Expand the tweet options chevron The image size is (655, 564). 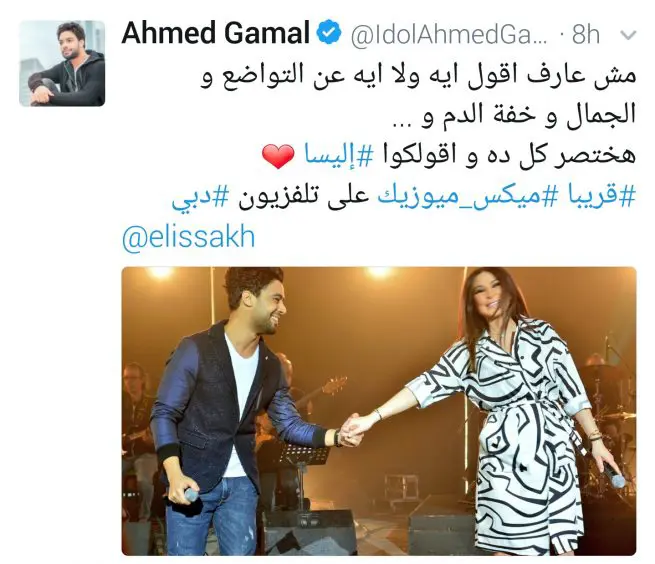(628, 36)
